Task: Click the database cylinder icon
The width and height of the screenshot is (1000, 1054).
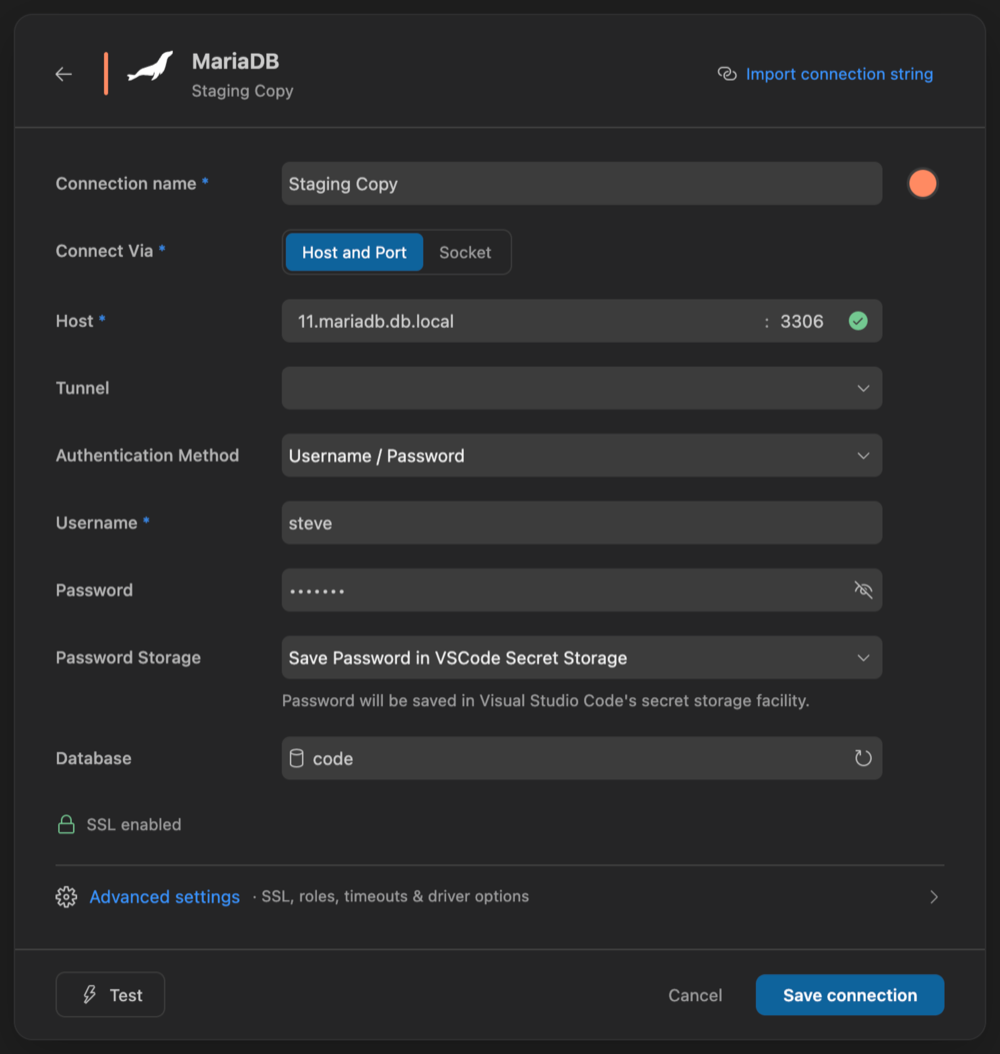Action: 296,758
